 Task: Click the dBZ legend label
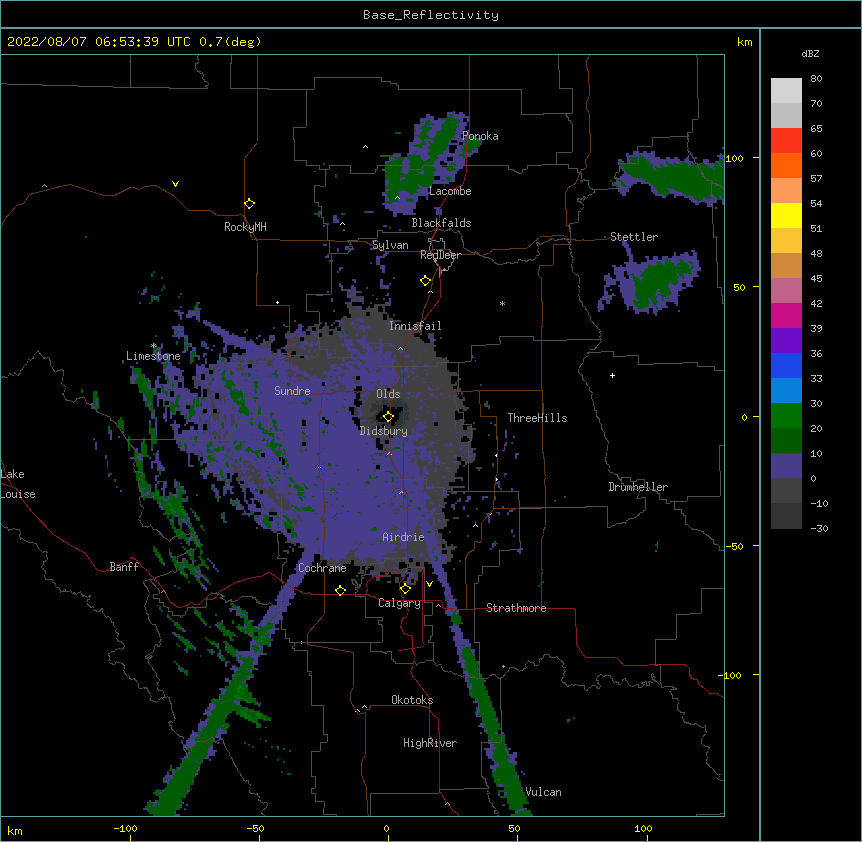pos(810,54)
